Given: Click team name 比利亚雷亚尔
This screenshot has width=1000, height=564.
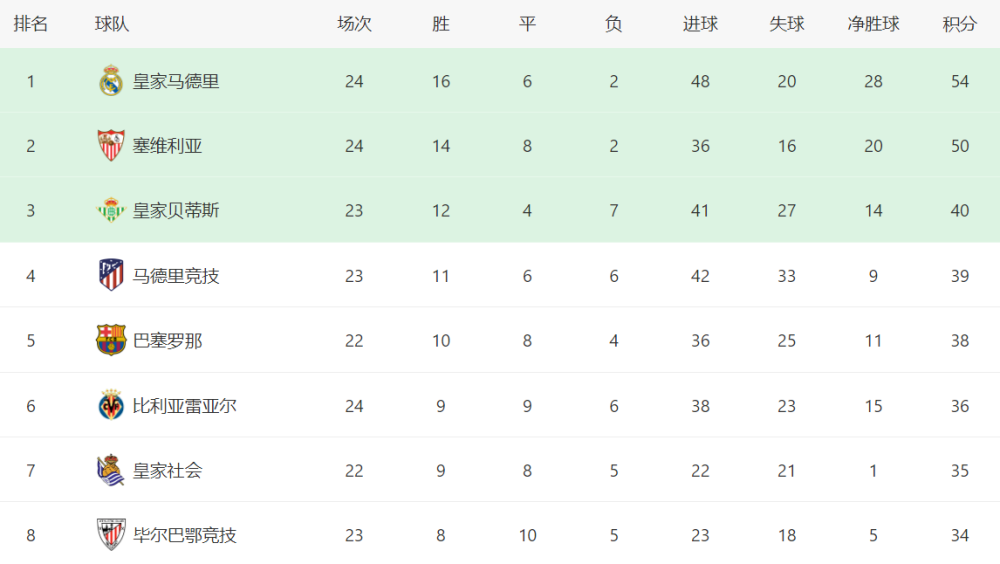Looking at the screenshot, I should pyautogui.click(x=184, y=406).
